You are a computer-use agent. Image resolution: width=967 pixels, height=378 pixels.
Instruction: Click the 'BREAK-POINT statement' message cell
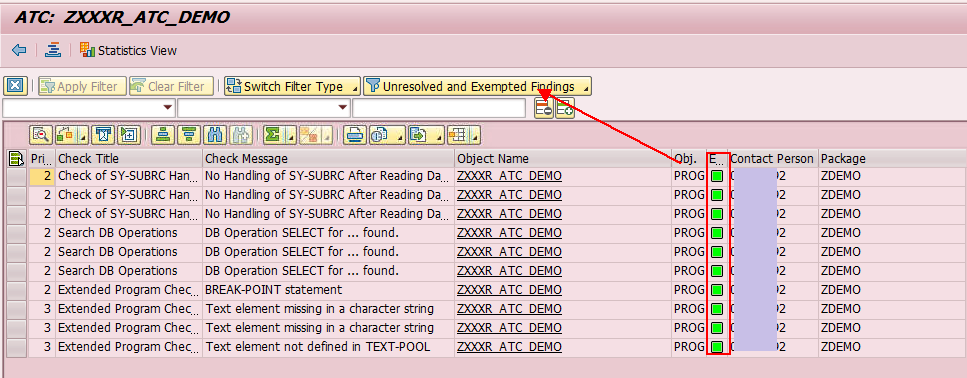(x=329, y=290)
